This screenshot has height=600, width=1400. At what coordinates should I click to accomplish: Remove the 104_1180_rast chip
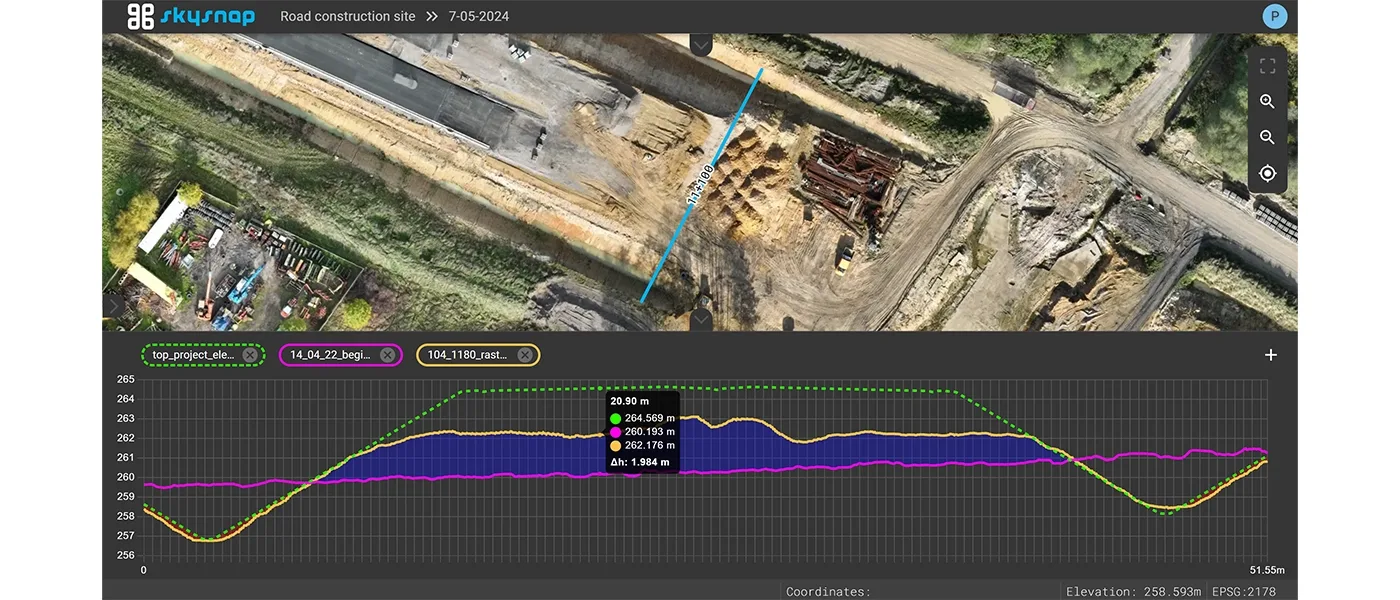pos(524,355)
